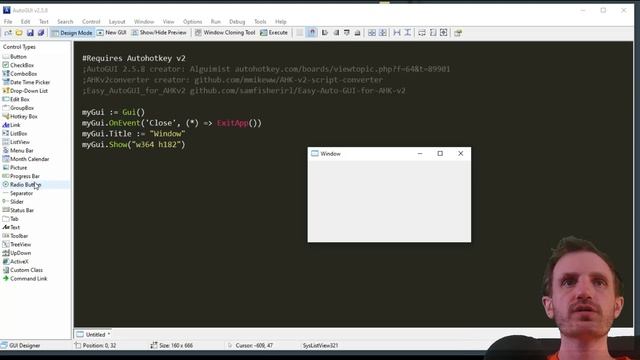
Task: Open the File menu
Action: (8, 22)
